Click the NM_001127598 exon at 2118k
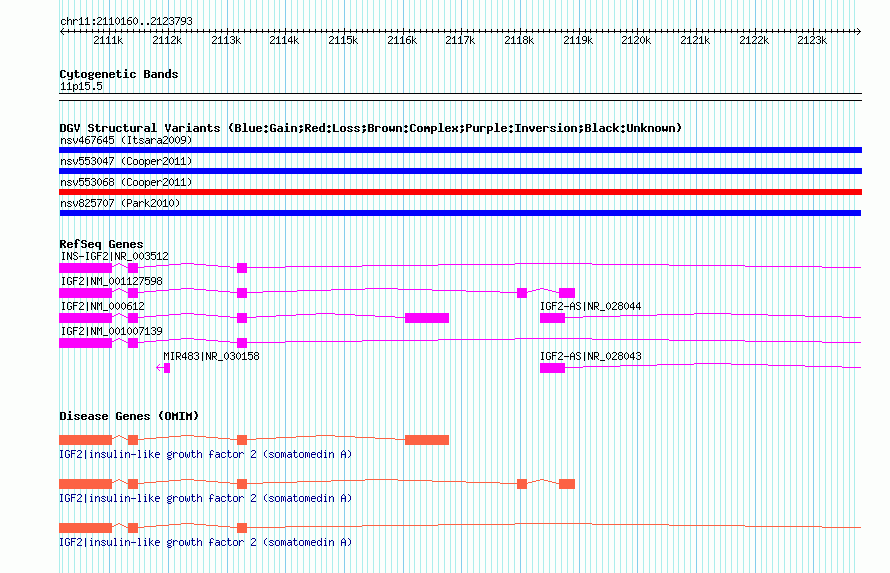Viewport: 890px width, 573px height. click(x=522, y=293)
